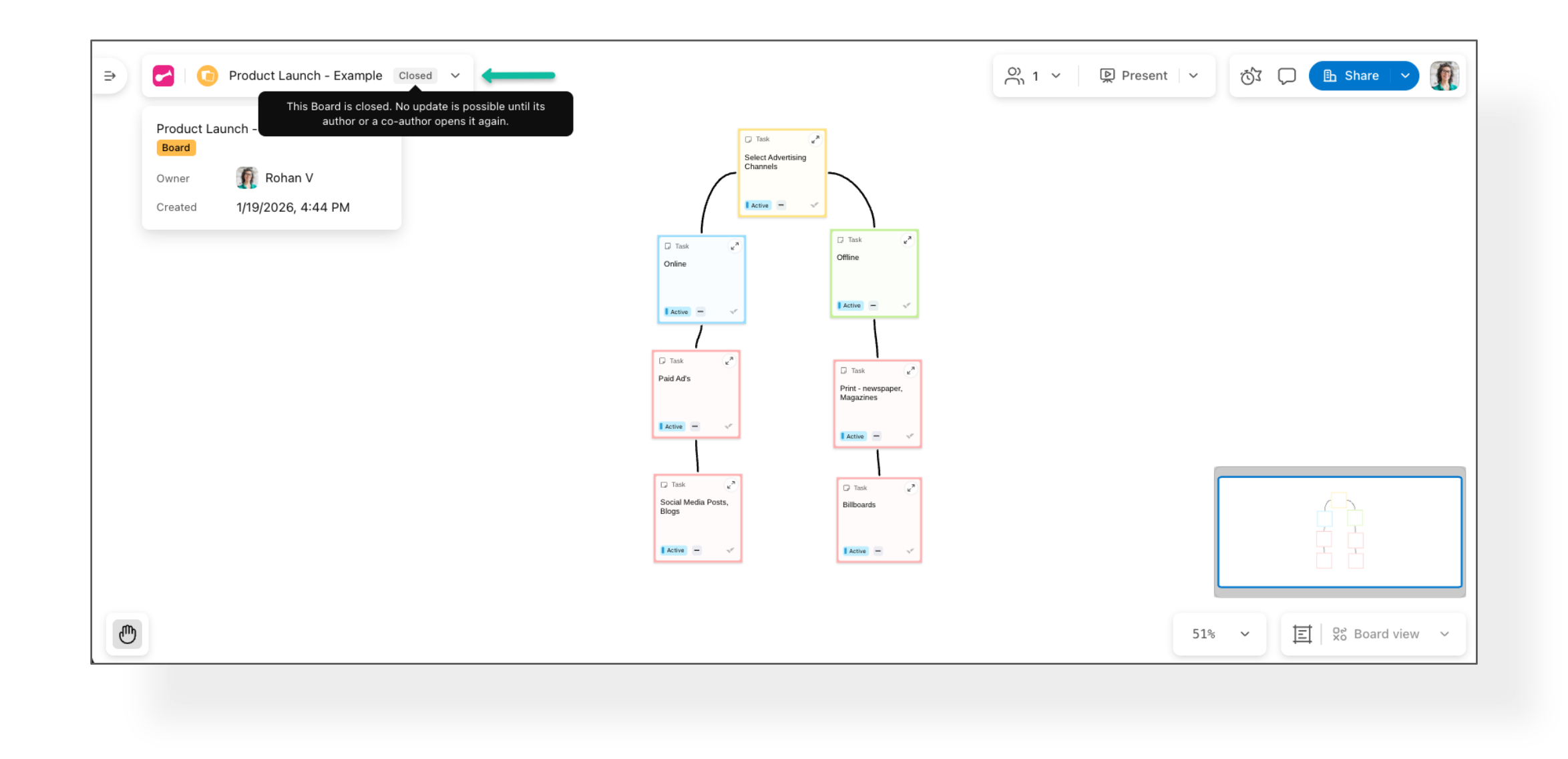
Task: Click the minimap preview thumbnail
Action: tap(1339, 532)
